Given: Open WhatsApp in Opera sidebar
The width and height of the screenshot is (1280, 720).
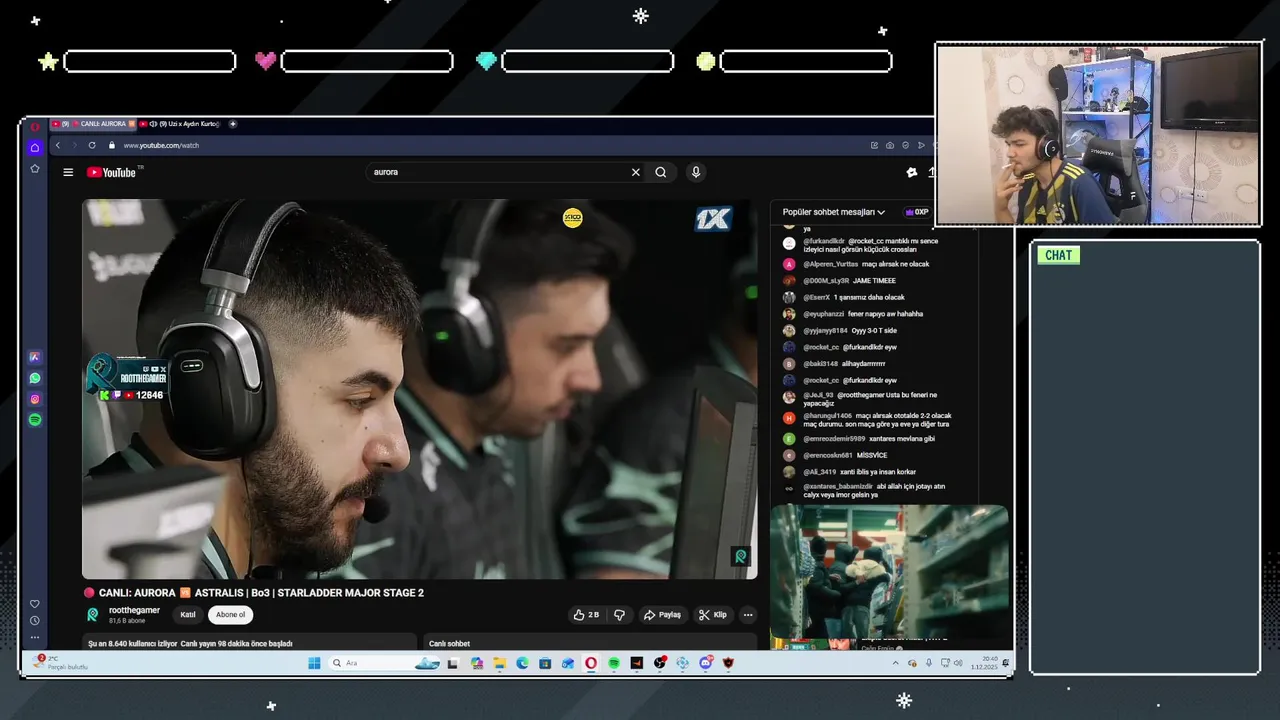Looking at the screenshot, I should click(x=34, y=378).
